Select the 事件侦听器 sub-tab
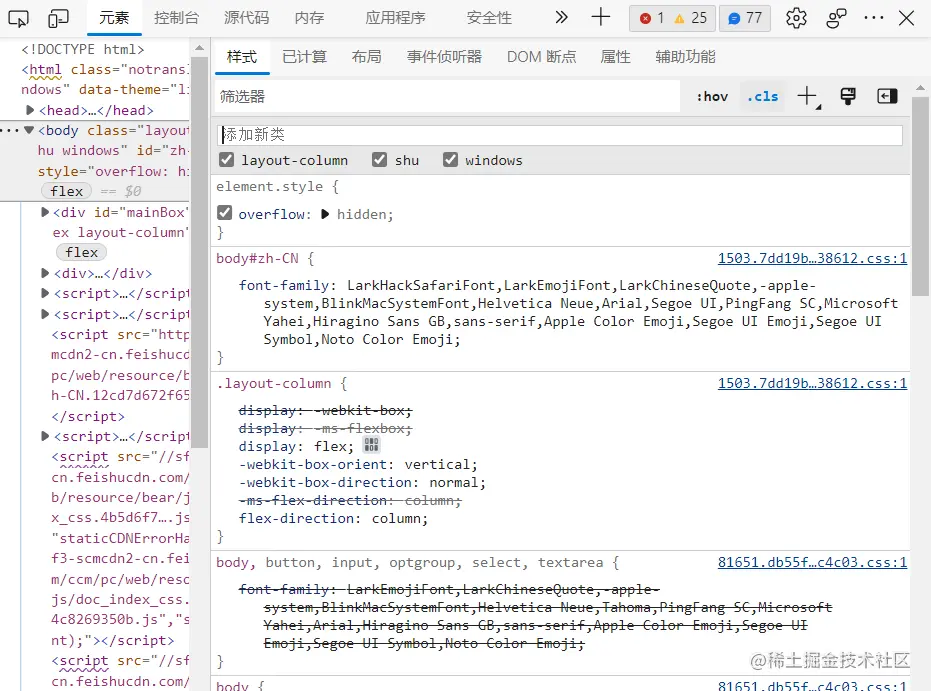Screen dimensions: 931x691 pyautogui.click(x=444, y=57)
